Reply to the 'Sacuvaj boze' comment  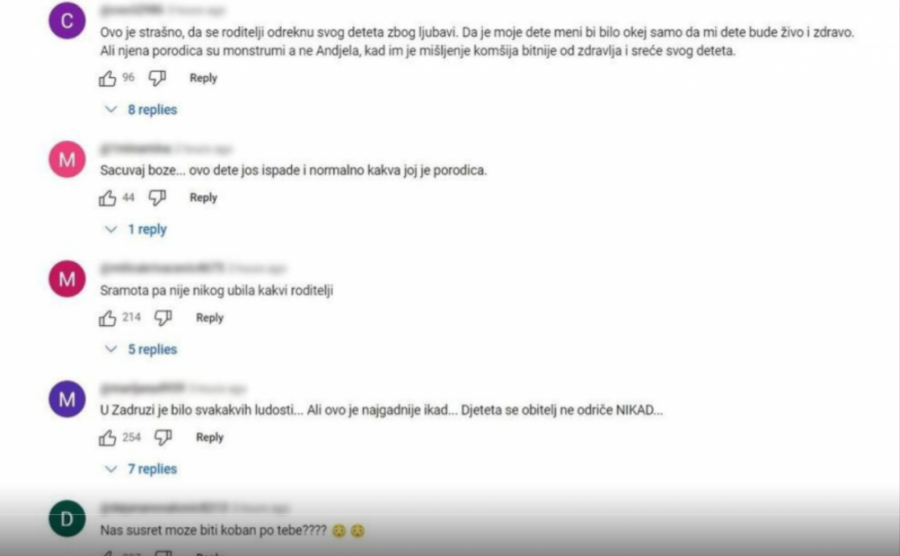point(203,198)
